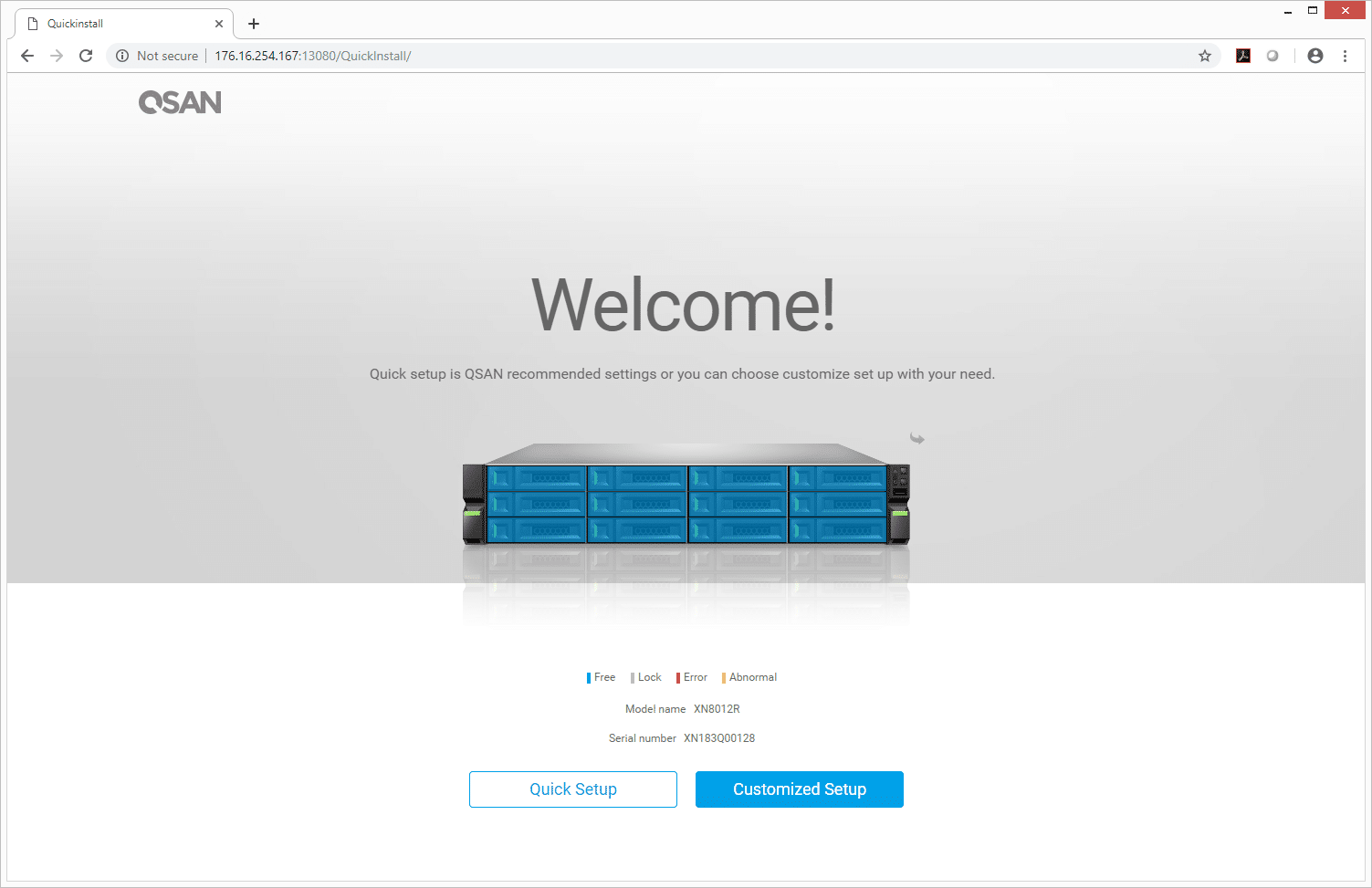Click the NAS chassis image
The width and height of the screenshot is (1372, 888).
[686, 494]
